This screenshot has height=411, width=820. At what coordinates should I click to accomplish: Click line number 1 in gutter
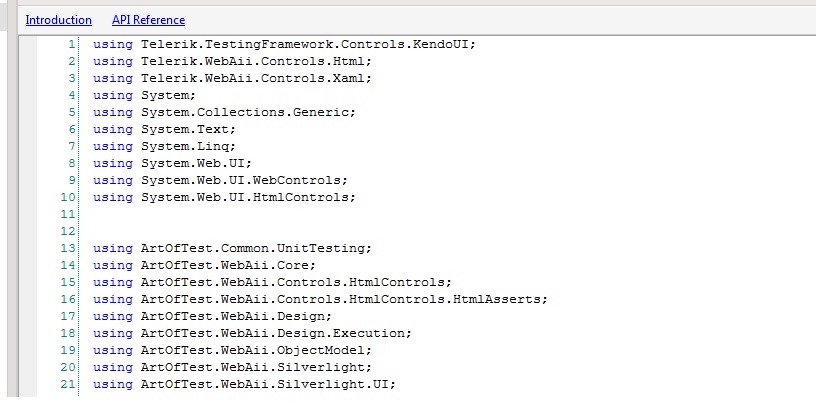[71, 44]
